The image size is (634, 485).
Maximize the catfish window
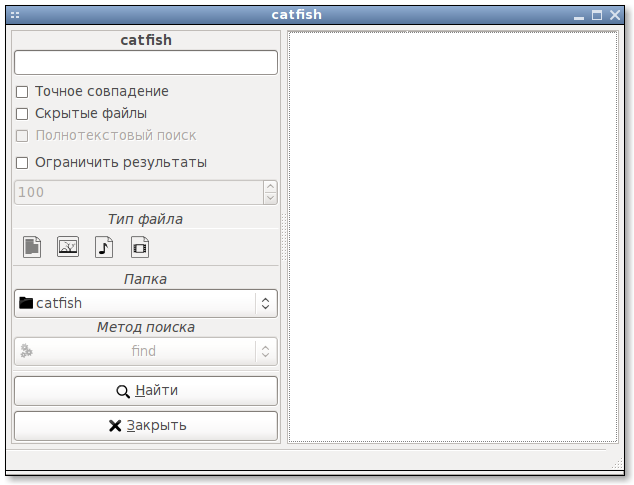pyautogui.click(x=597, y=15)
